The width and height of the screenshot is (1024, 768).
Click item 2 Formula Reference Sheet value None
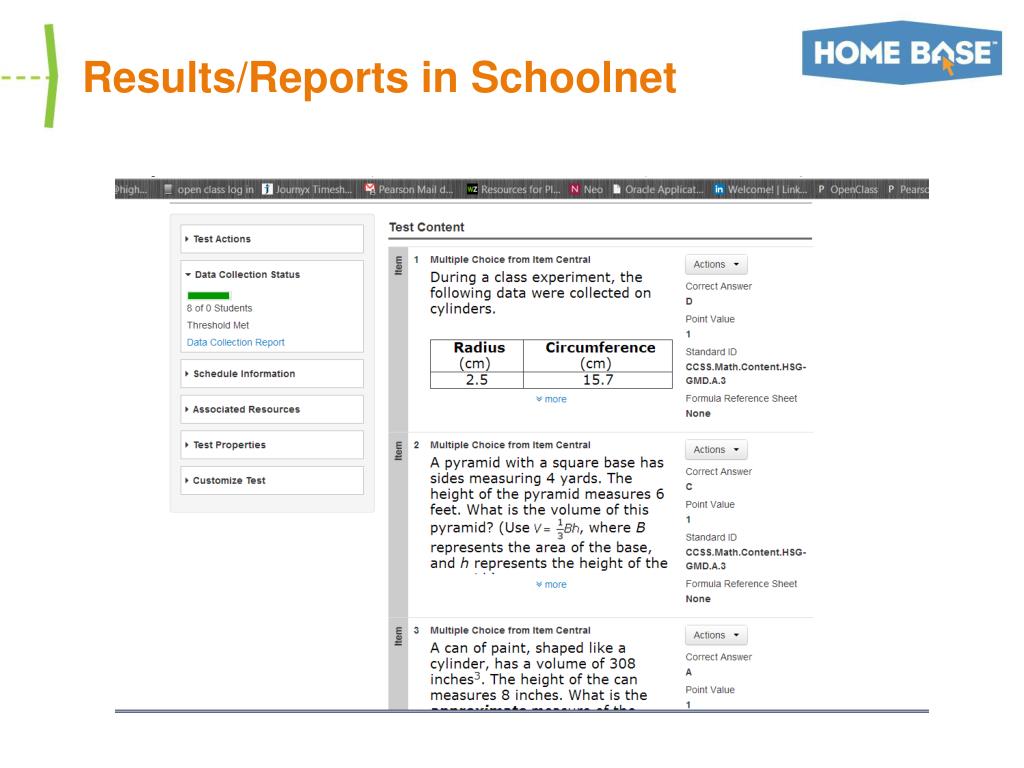coord(698,600)
